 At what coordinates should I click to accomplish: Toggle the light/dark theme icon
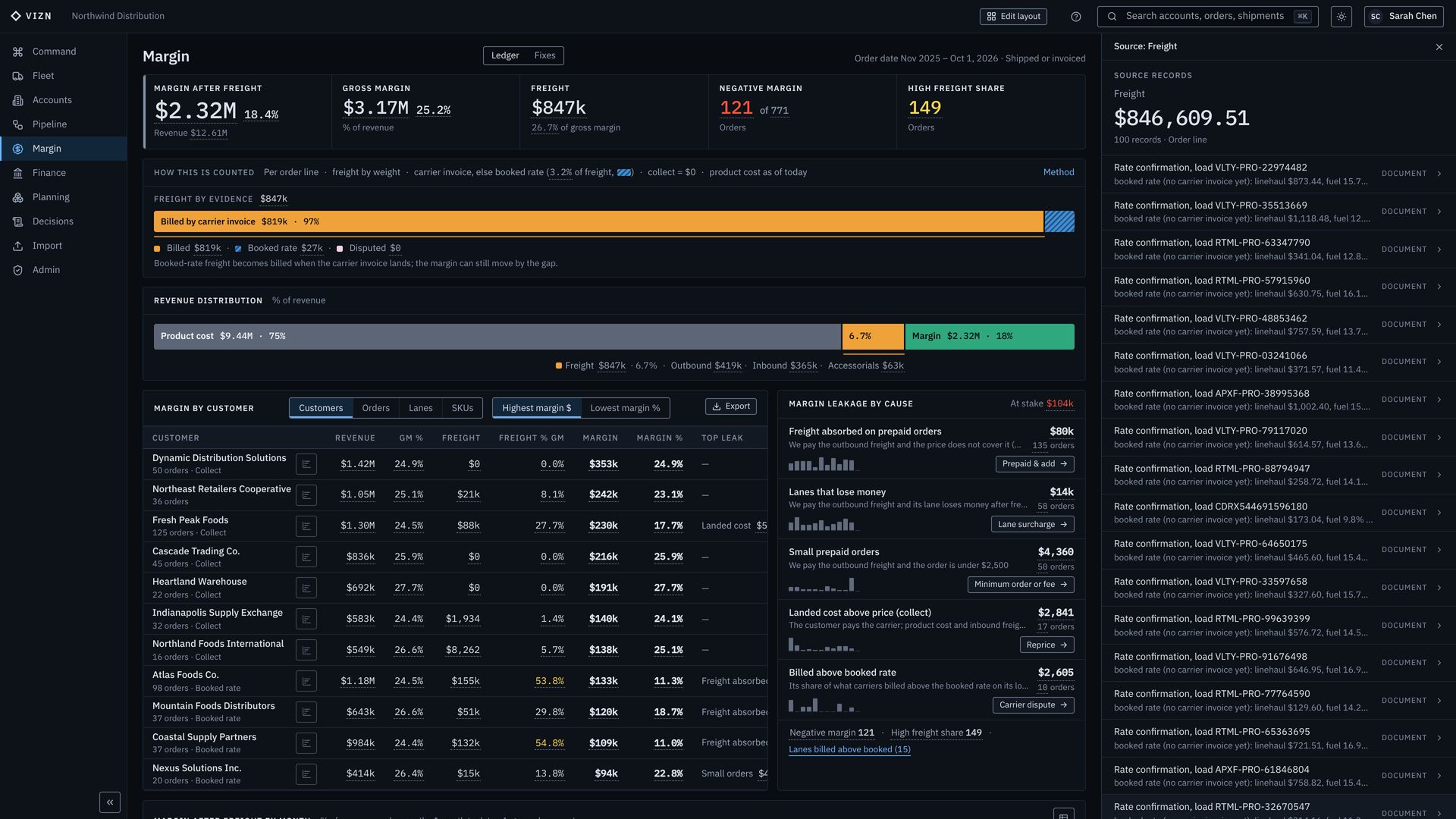point(1341,17)
